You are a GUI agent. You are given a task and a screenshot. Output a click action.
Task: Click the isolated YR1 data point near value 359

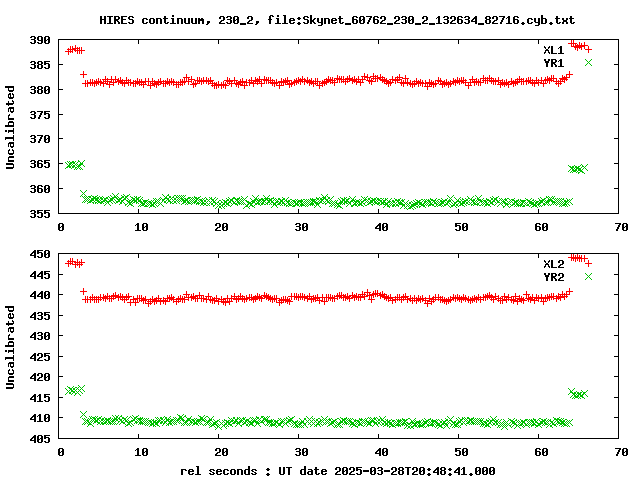[x=83, y=193]
